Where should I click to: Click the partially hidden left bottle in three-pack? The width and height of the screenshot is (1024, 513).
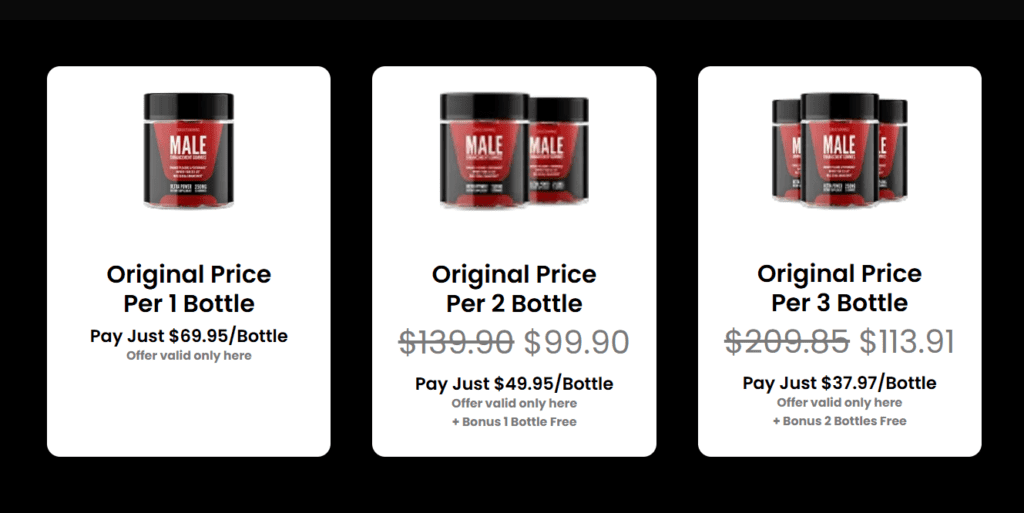click(786, 149)
